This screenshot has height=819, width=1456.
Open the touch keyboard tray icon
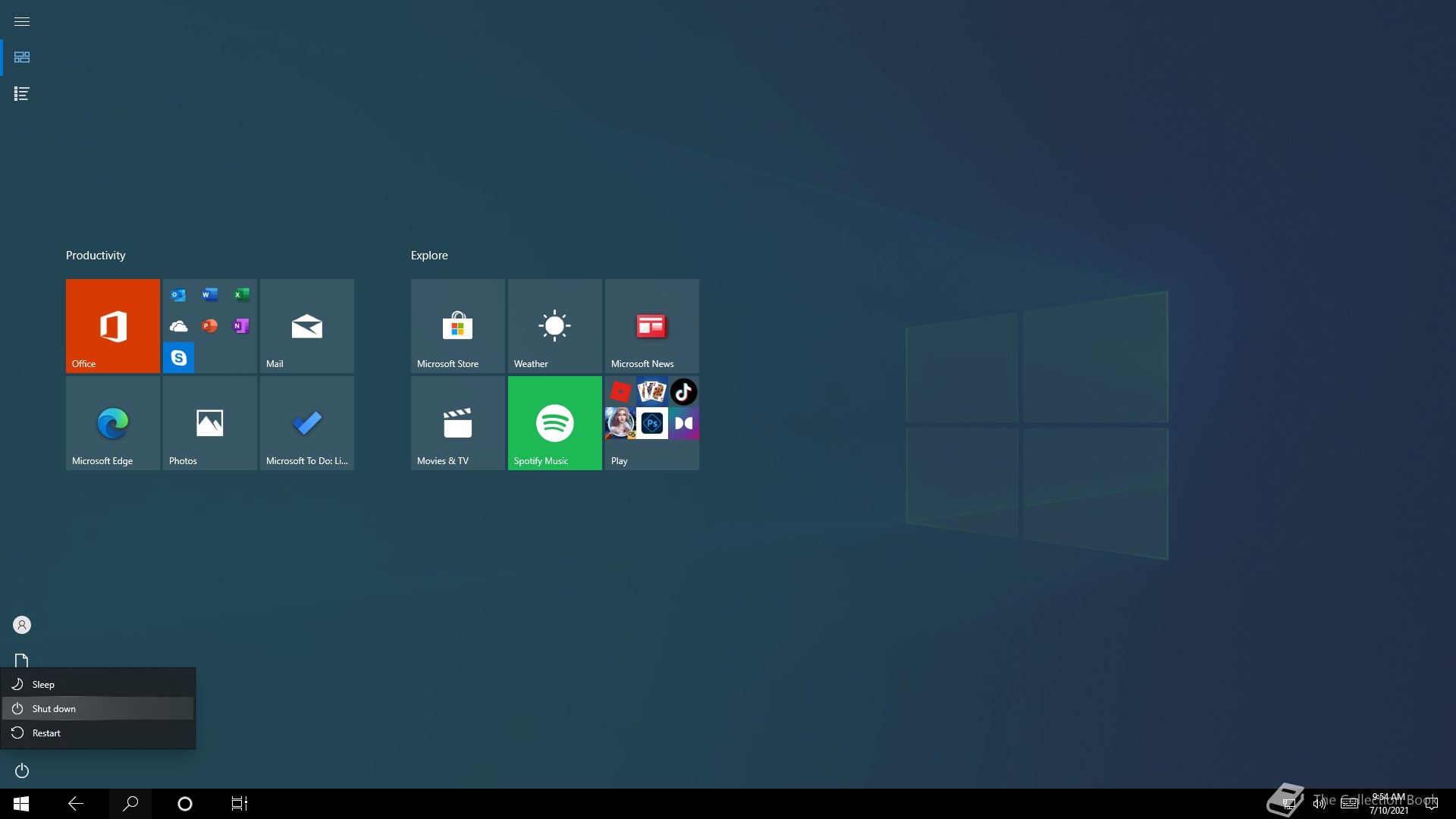[x=1350, y=804]
